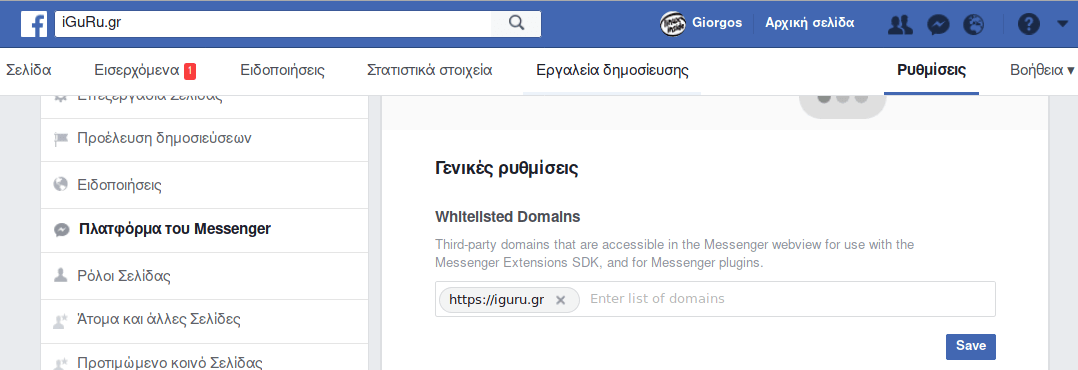
Task: Open friend requests icon
Action: (900, 25)
